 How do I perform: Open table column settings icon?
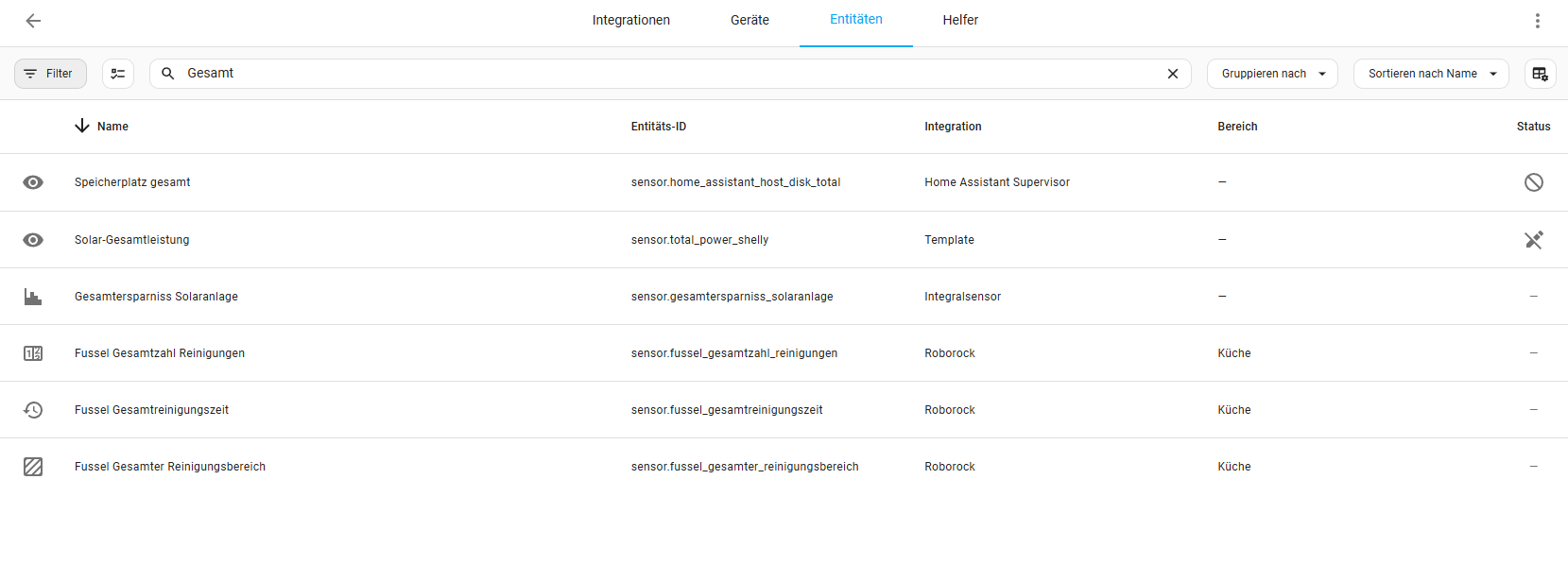coord(1540,74)
